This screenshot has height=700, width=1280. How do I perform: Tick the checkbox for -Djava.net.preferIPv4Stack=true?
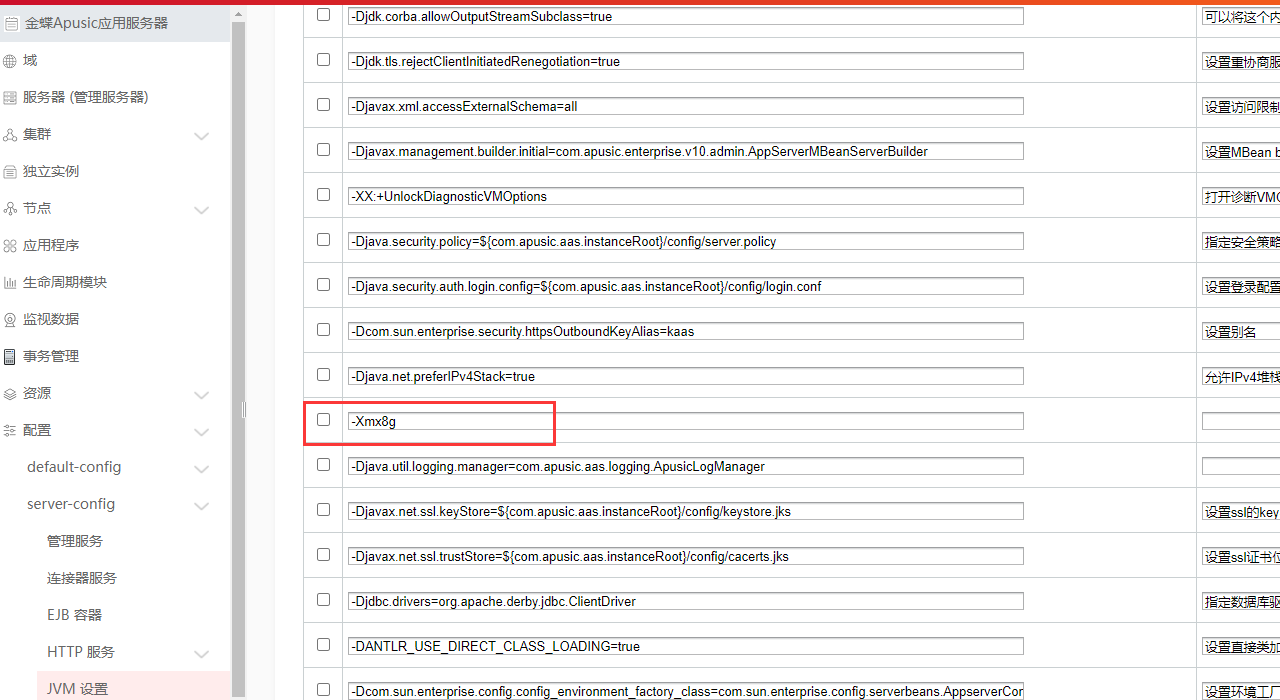(323, 375)
